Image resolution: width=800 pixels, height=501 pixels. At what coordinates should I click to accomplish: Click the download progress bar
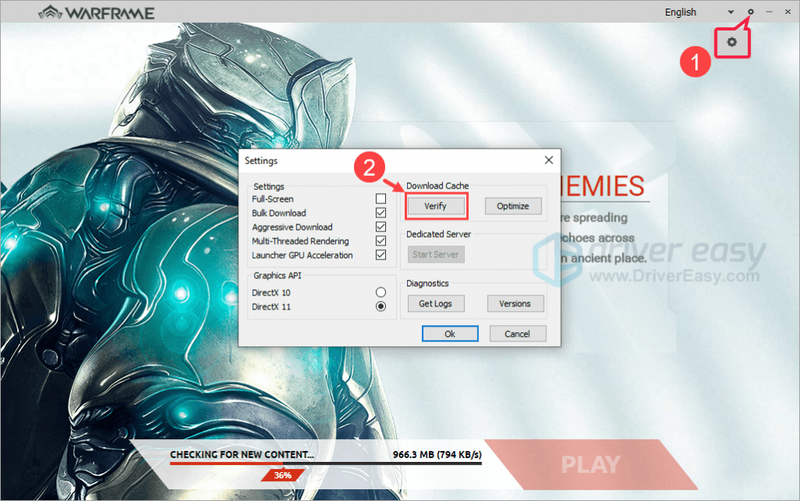pyautogui.click(x=326, y=463)
